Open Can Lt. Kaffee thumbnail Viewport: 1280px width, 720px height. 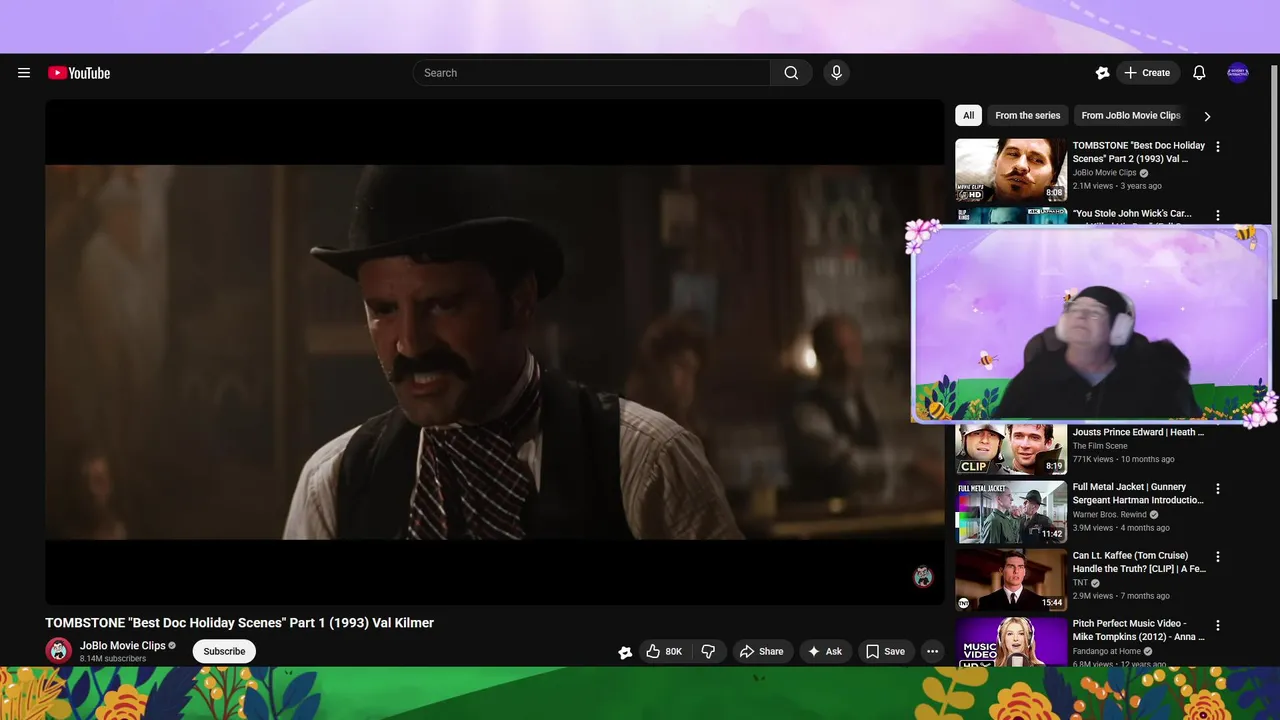1011,580
